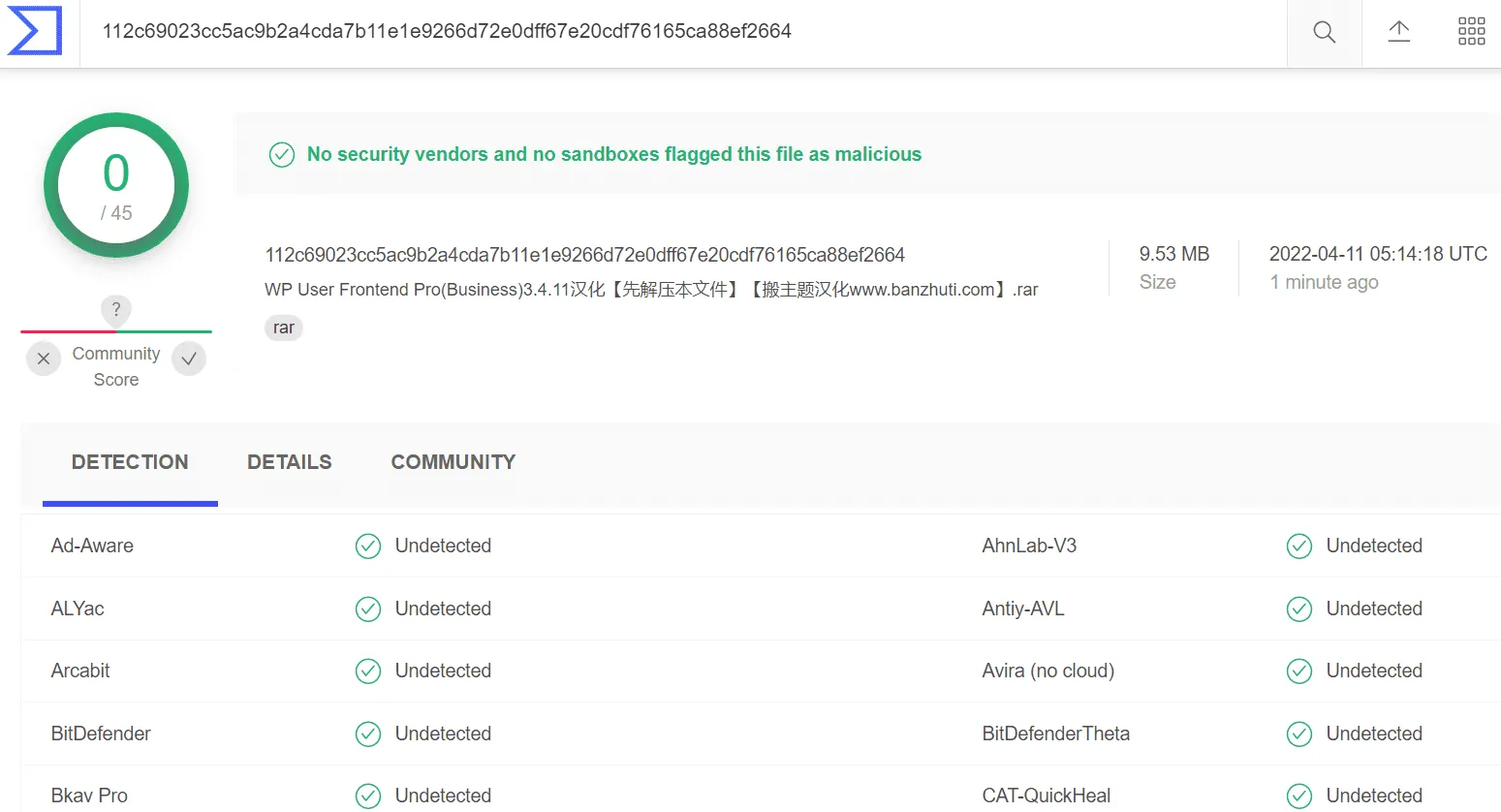The width and height of the screenshot is (1501, 812).
Task: Switch to the DETECTION tab
Action: 130,462
